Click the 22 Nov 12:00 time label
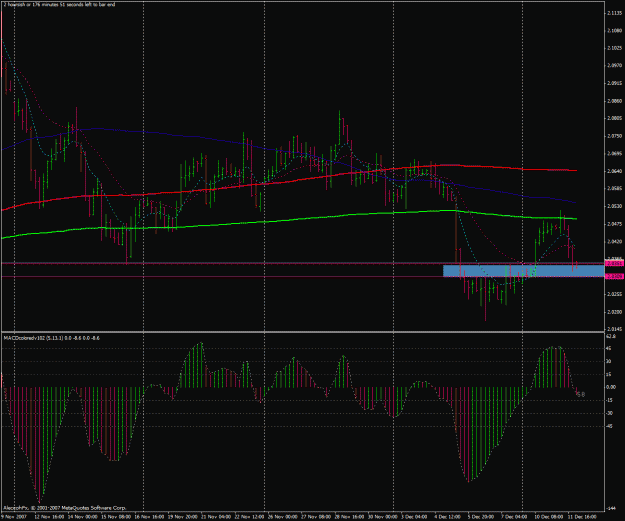The image size is (625, 521). click(x=250, y=517)
